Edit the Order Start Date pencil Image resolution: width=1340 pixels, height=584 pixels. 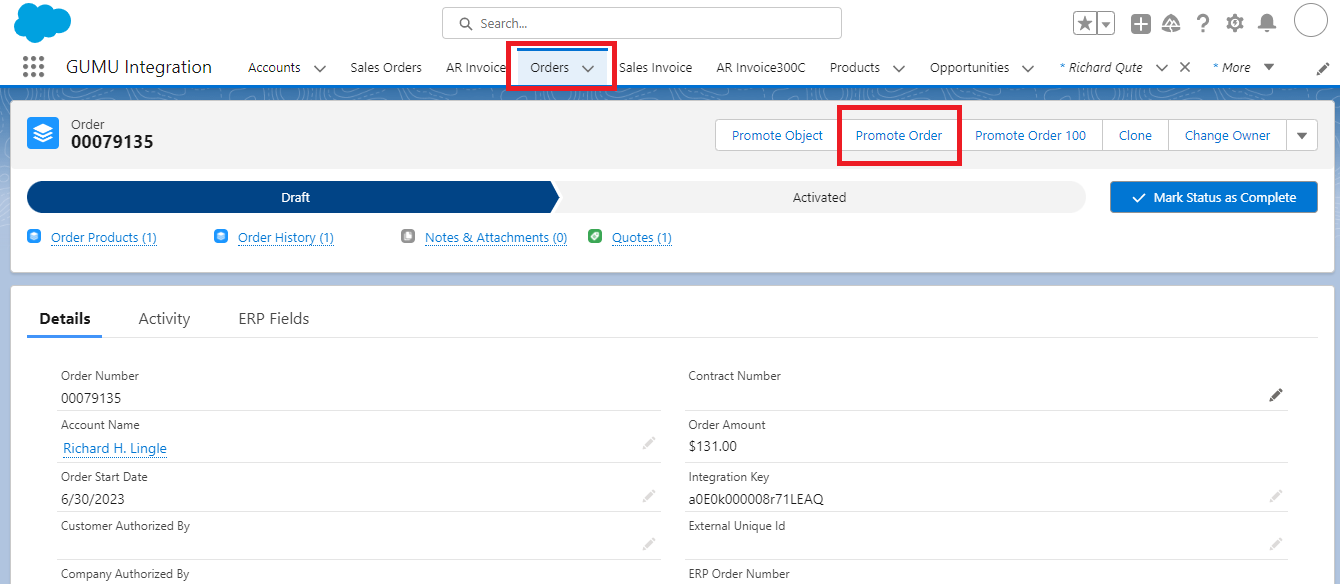pos(649,496)
